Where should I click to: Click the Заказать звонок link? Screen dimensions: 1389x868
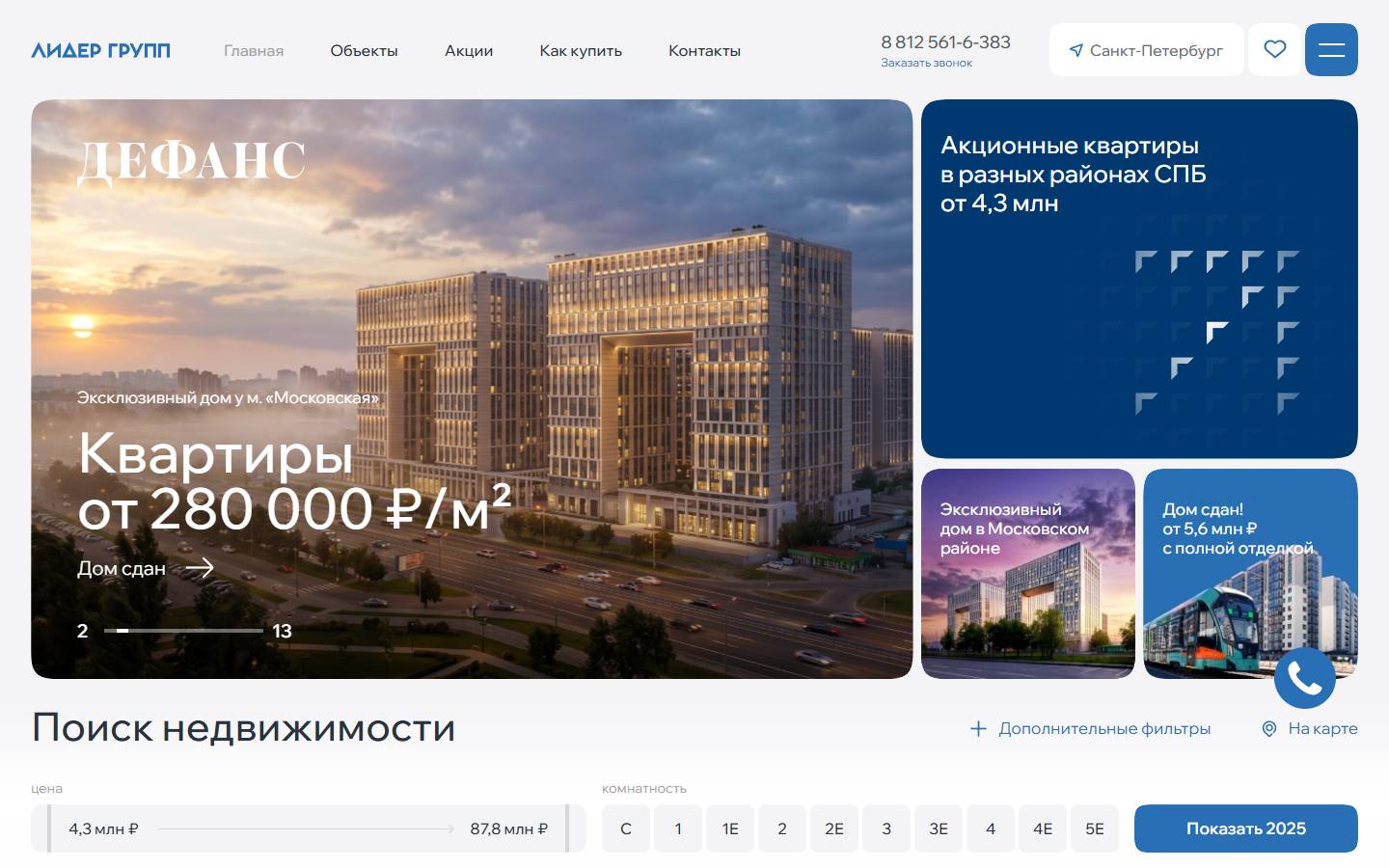(x=926, y=63)
